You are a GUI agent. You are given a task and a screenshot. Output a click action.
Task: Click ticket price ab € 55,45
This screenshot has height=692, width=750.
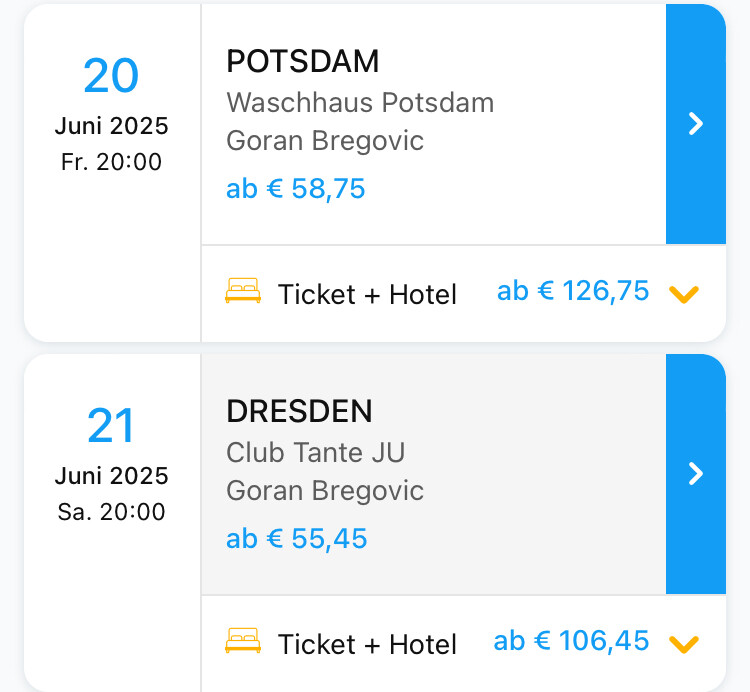click(297, 538)
